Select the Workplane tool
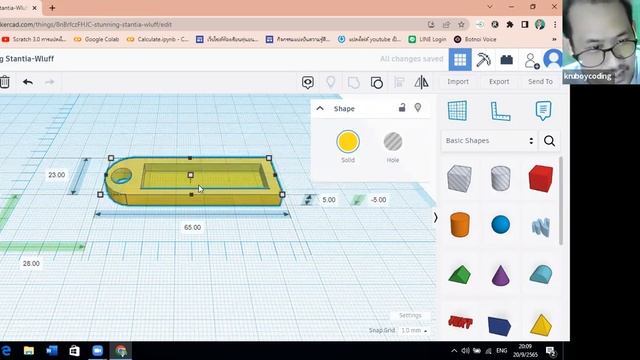The width and height of the screenshot is (640, 360). point(457,111)
